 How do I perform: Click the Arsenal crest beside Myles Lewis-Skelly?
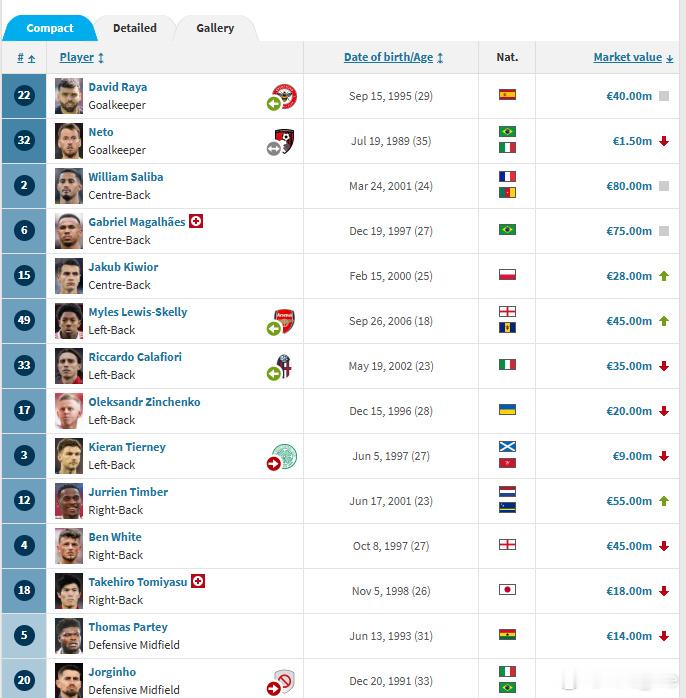tap(284, 321)
